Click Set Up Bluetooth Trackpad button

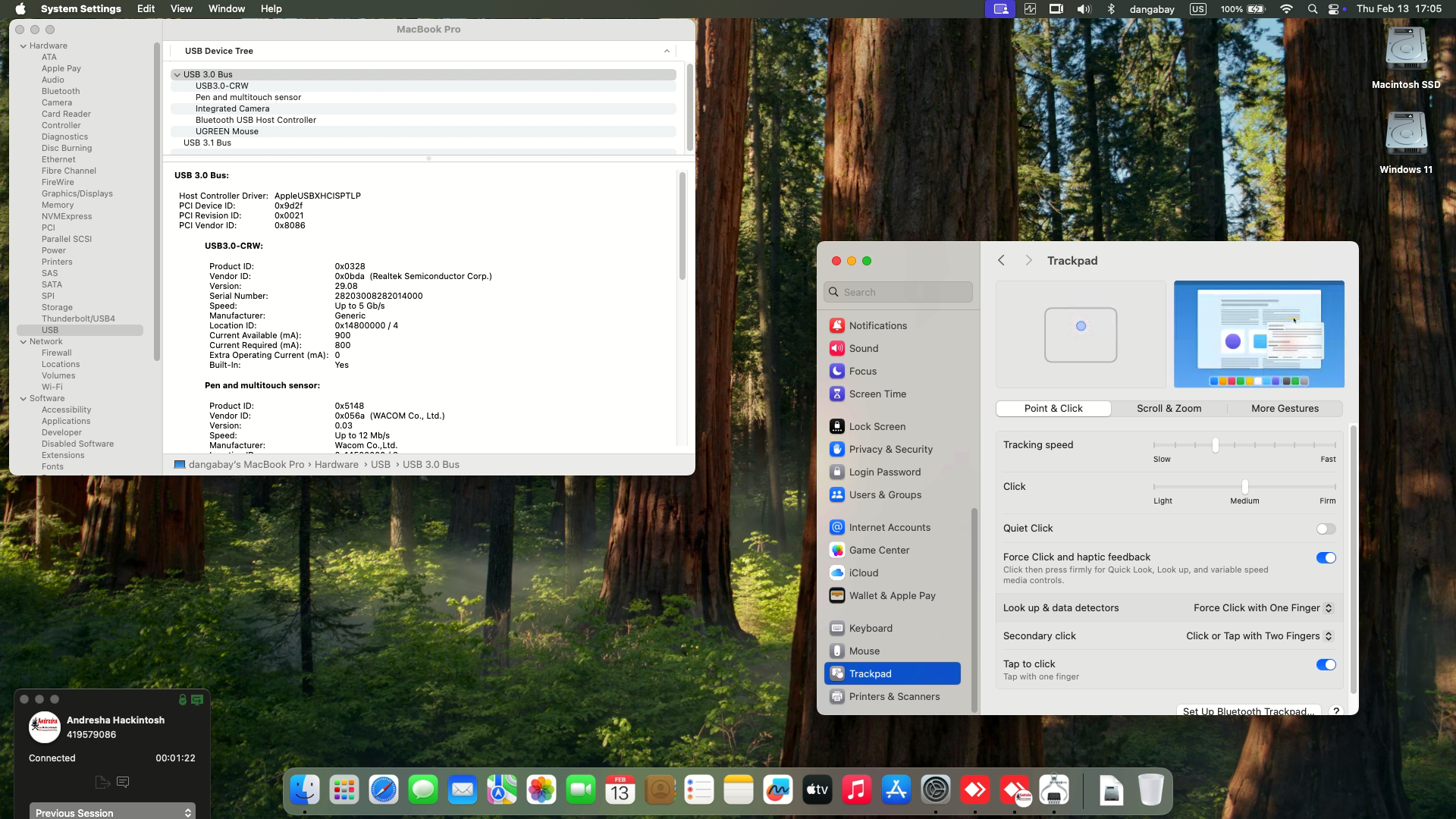coord(1248,710)
